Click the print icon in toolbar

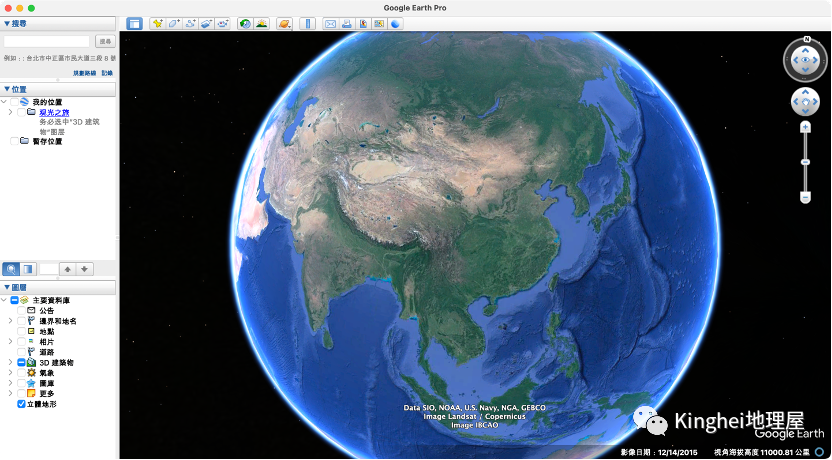[346, 23]
